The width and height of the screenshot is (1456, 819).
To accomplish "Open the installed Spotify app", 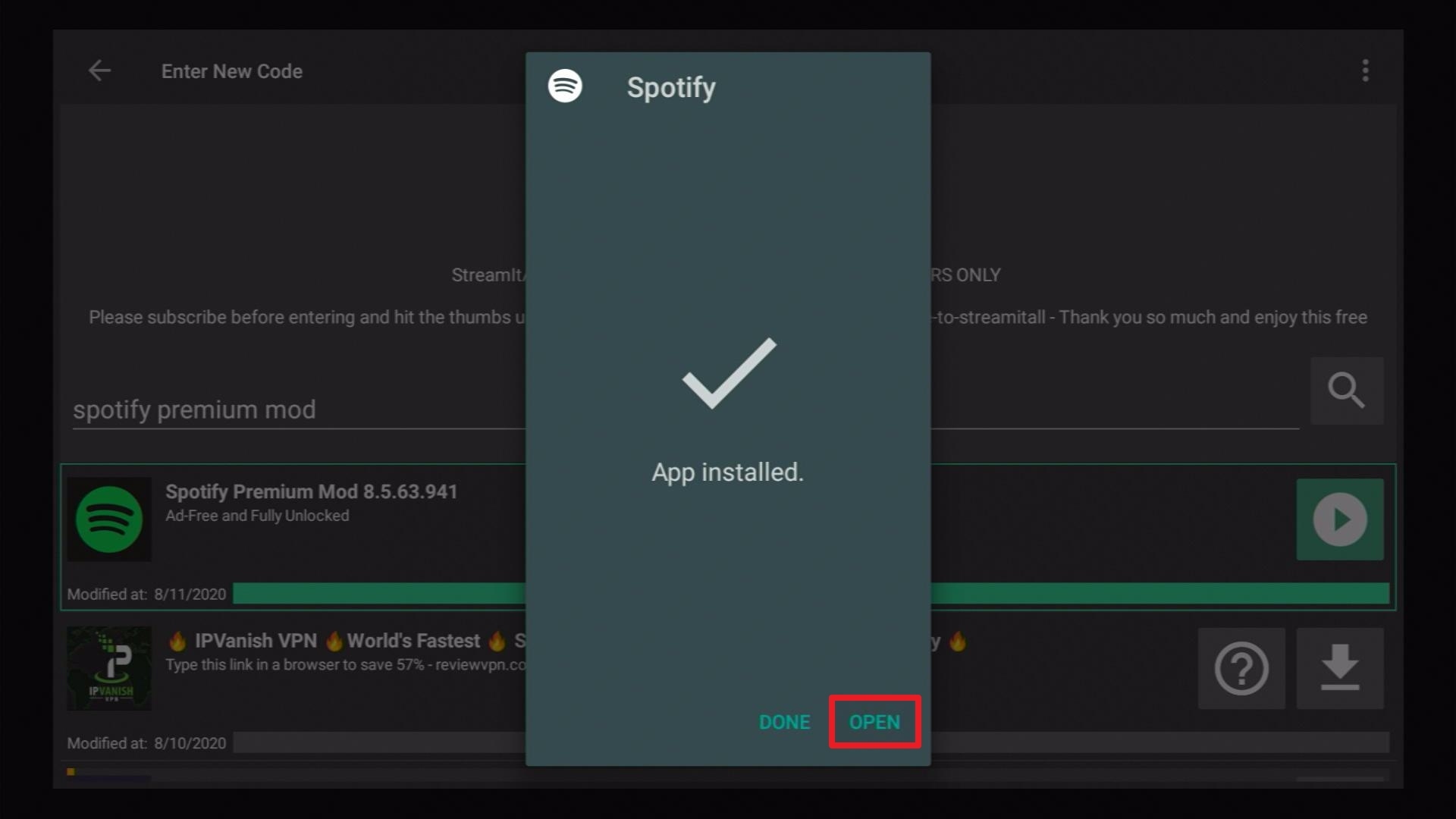I will click(x=874, y=722).
